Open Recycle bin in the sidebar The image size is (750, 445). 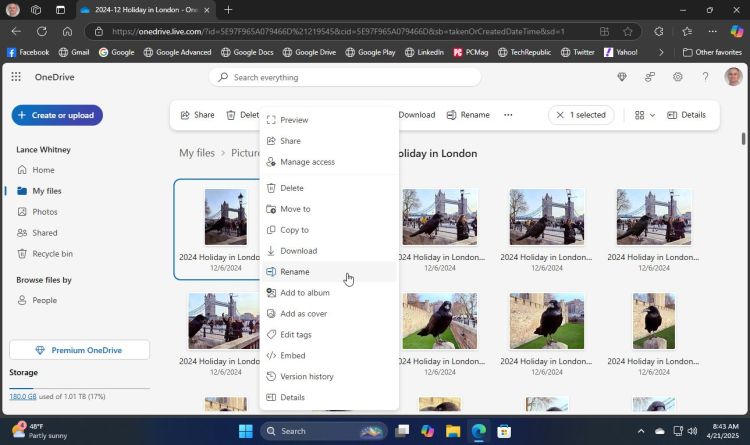click(x=52, y=254)
